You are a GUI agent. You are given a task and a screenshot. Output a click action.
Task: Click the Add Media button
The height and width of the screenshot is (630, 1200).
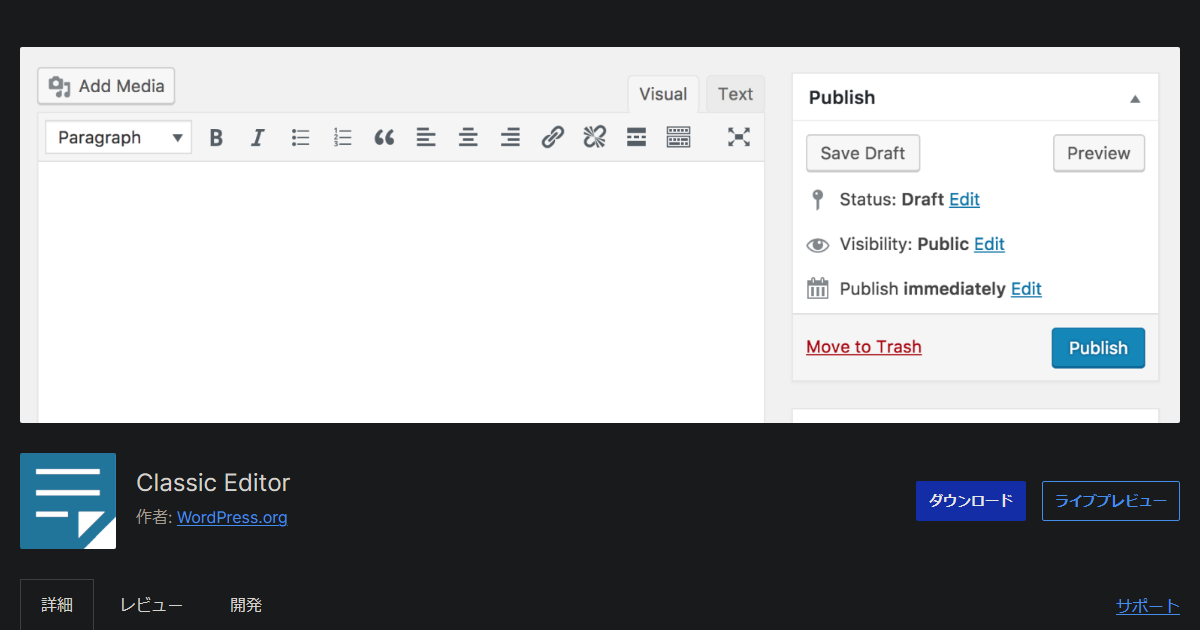pyautogui.click(x=106, y=86)
